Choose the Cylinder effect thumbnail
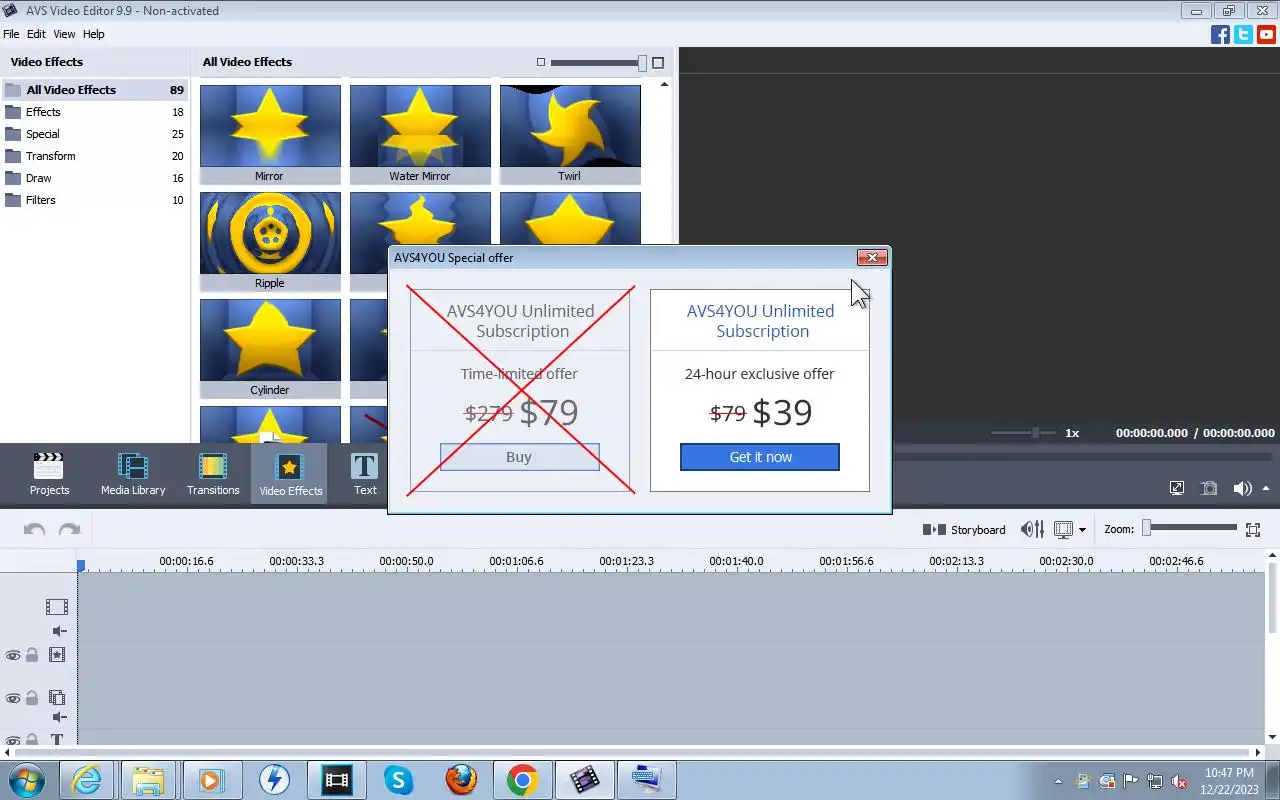The width and height of the screenshot is (1280, 800). click(270, 348)
